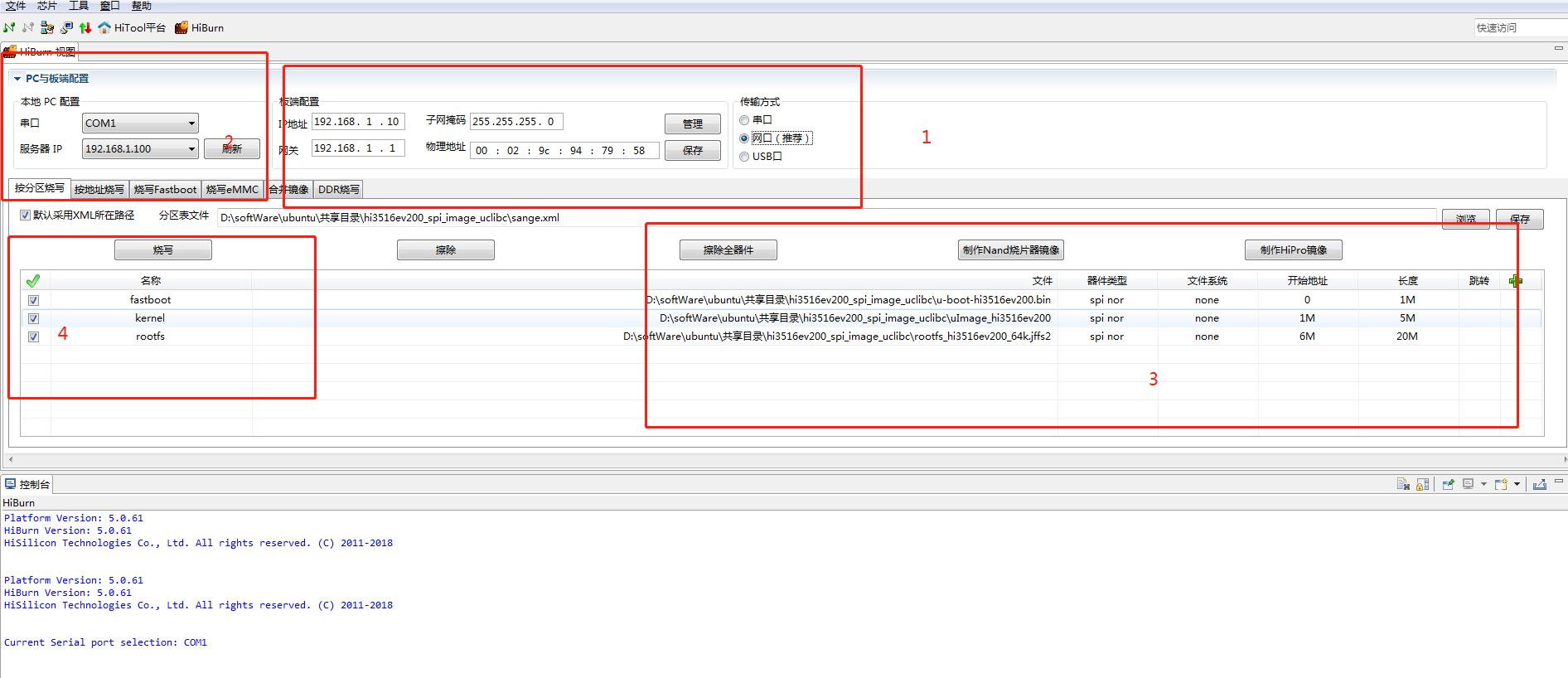
Task: Select the 按分区烧写 tab
Action: pyautogui.click(x=39, y=188)
